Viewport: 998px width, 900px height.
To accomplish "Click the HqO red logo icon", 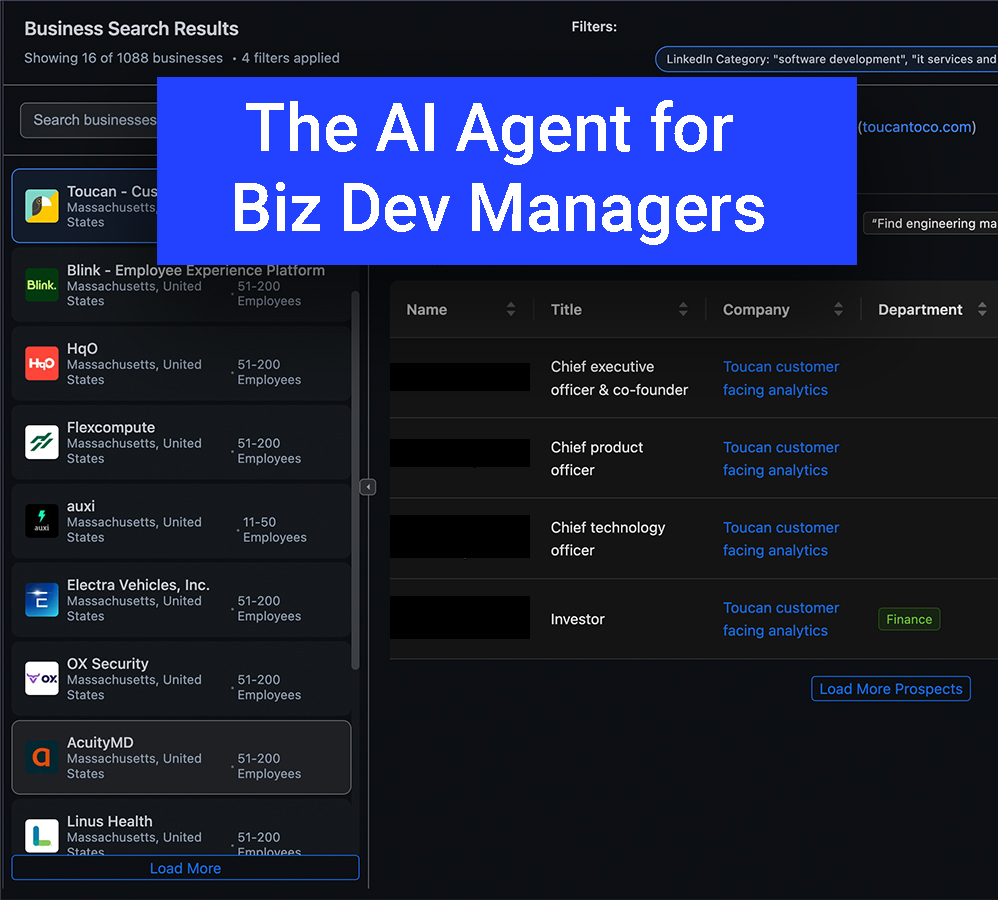I will point(42,363).
